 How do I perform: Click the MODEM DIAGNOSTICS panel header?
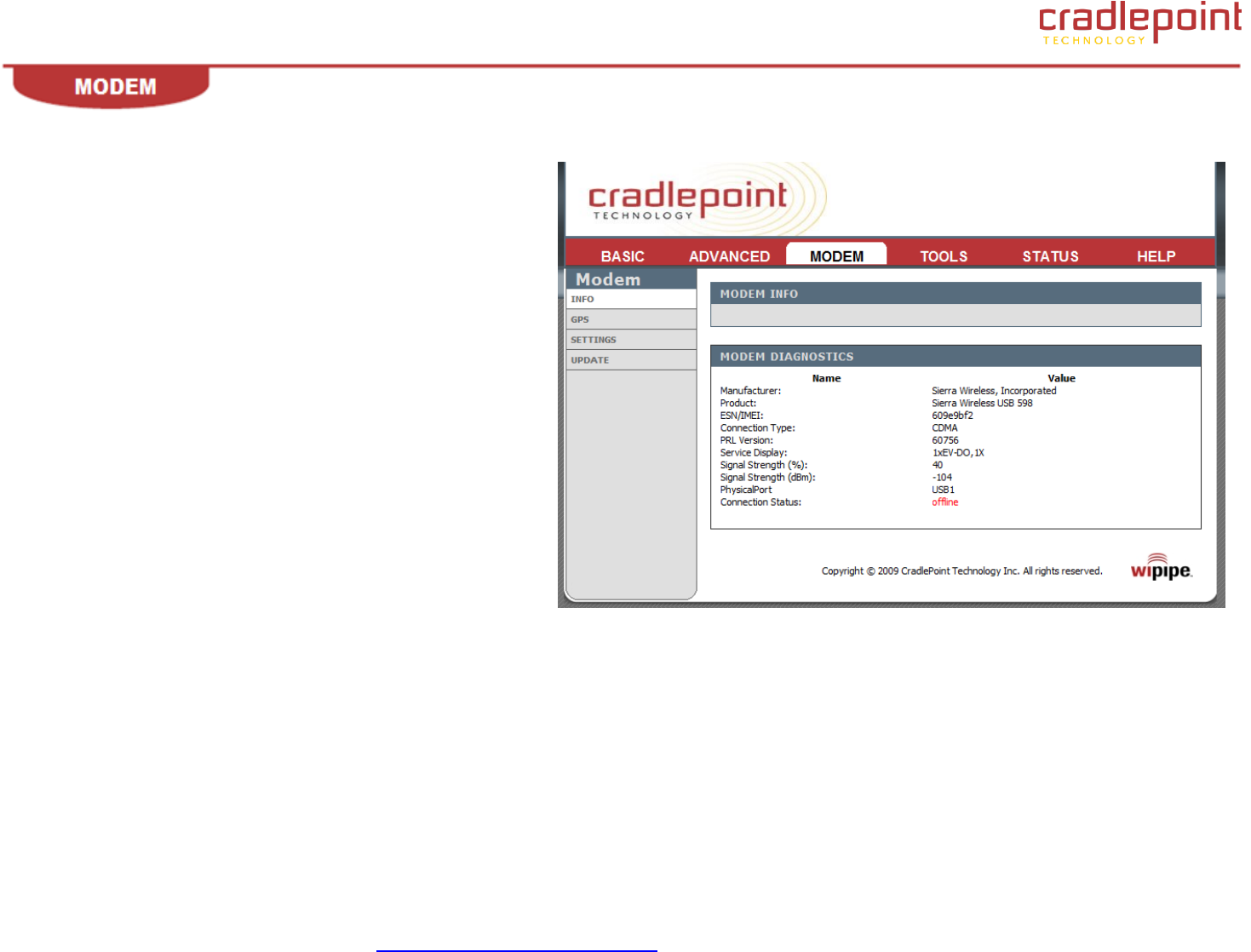(x=955, y=357)
